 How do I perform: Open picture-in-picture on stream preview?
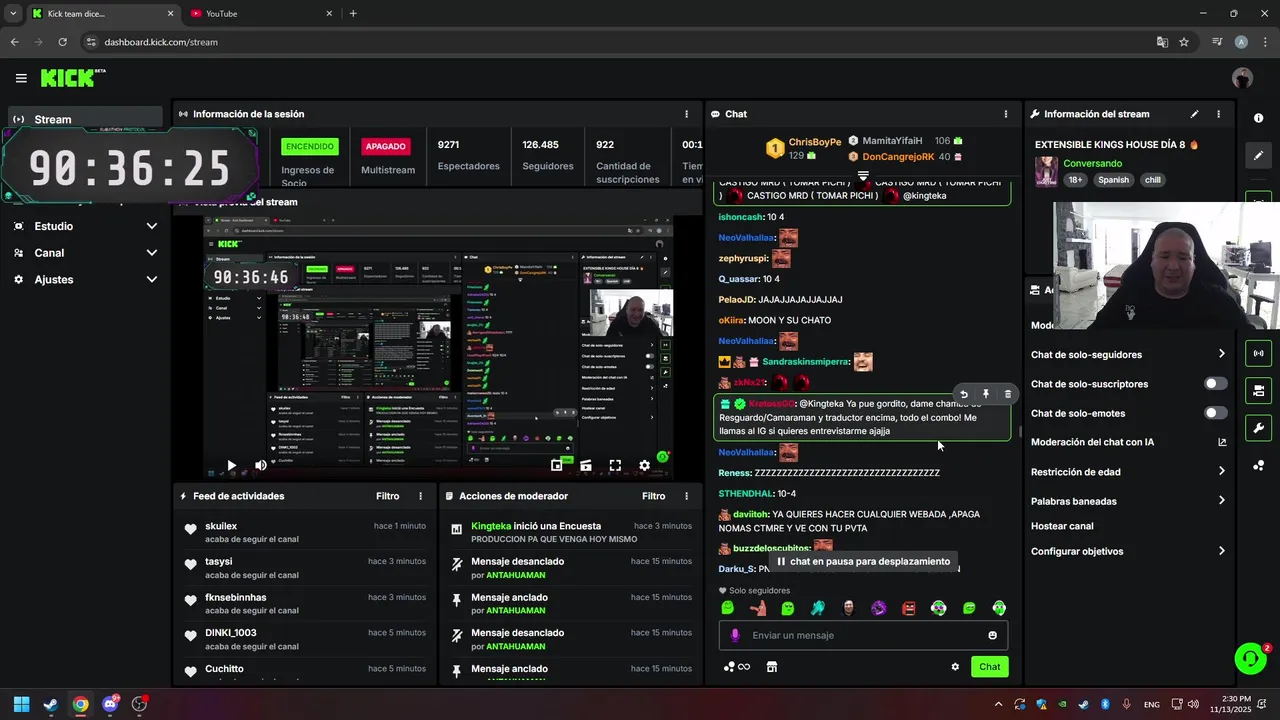557,465
